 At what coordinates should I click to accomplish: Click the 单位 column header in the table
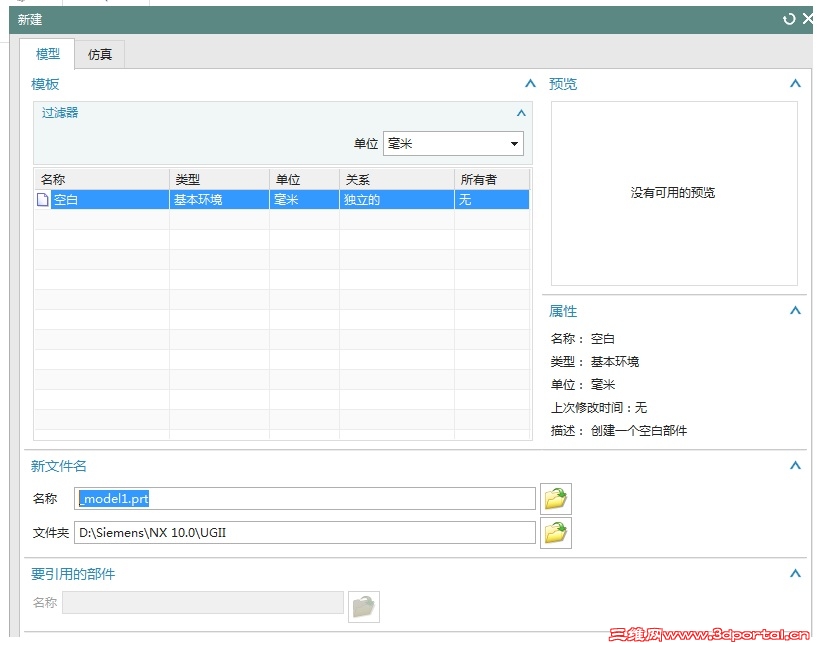tap(305, 180)
